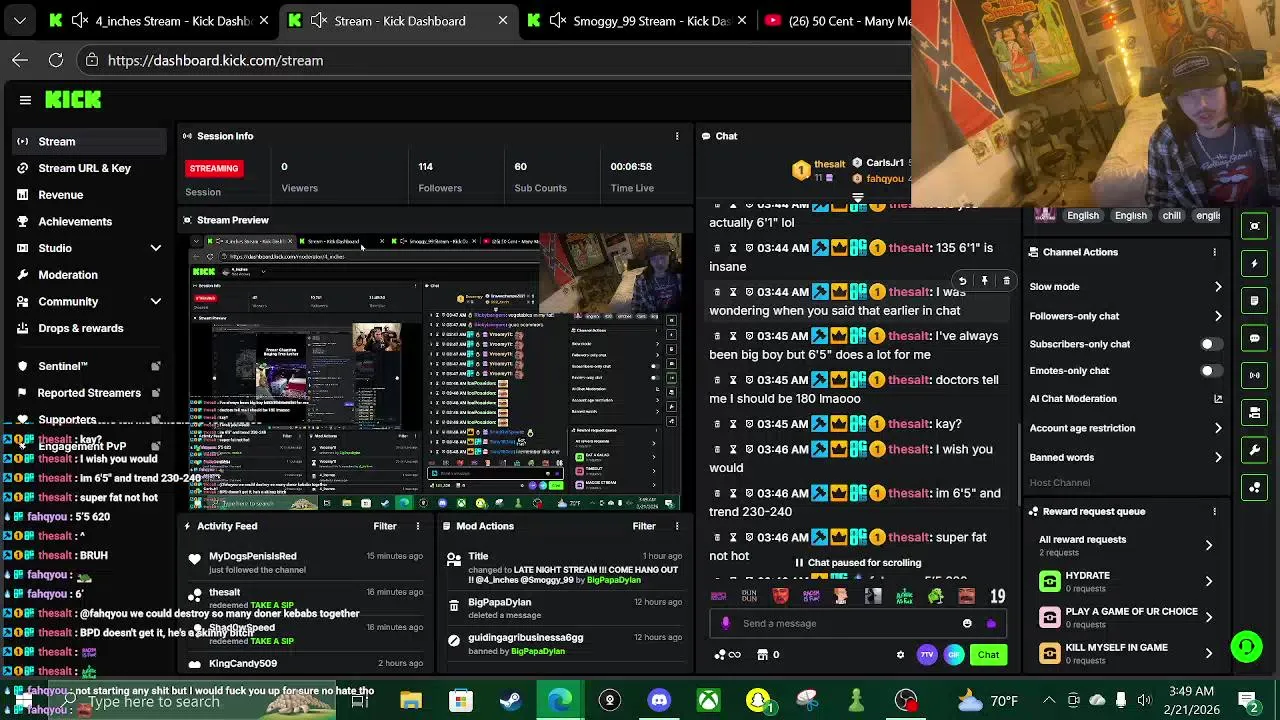Image resolution: width=1280 pixels, height=720 pixels.
Task: Open Followers-only chat settings
Action: click(1126, 316)
